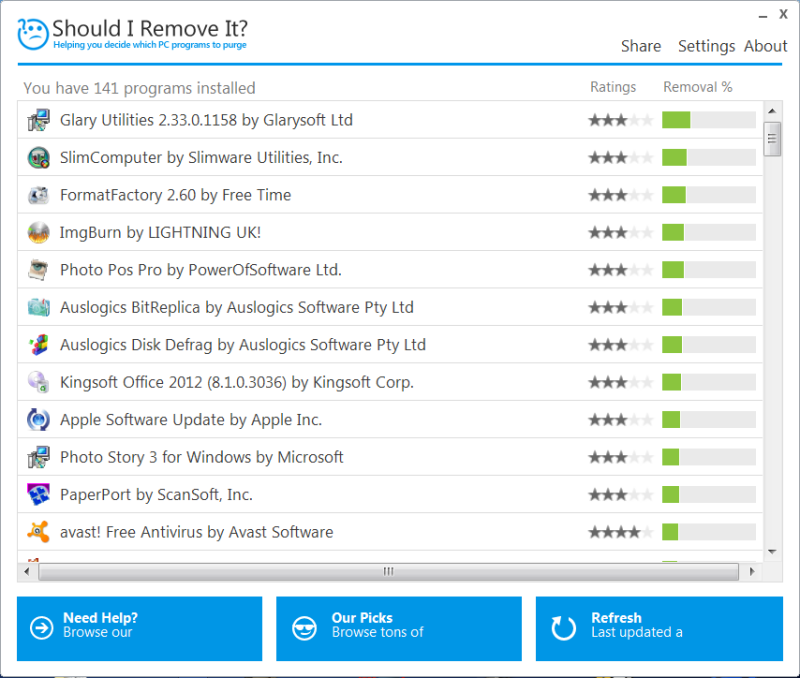Select the Glary Utilities program icon
800x678 pixels.
coord(38,120)
